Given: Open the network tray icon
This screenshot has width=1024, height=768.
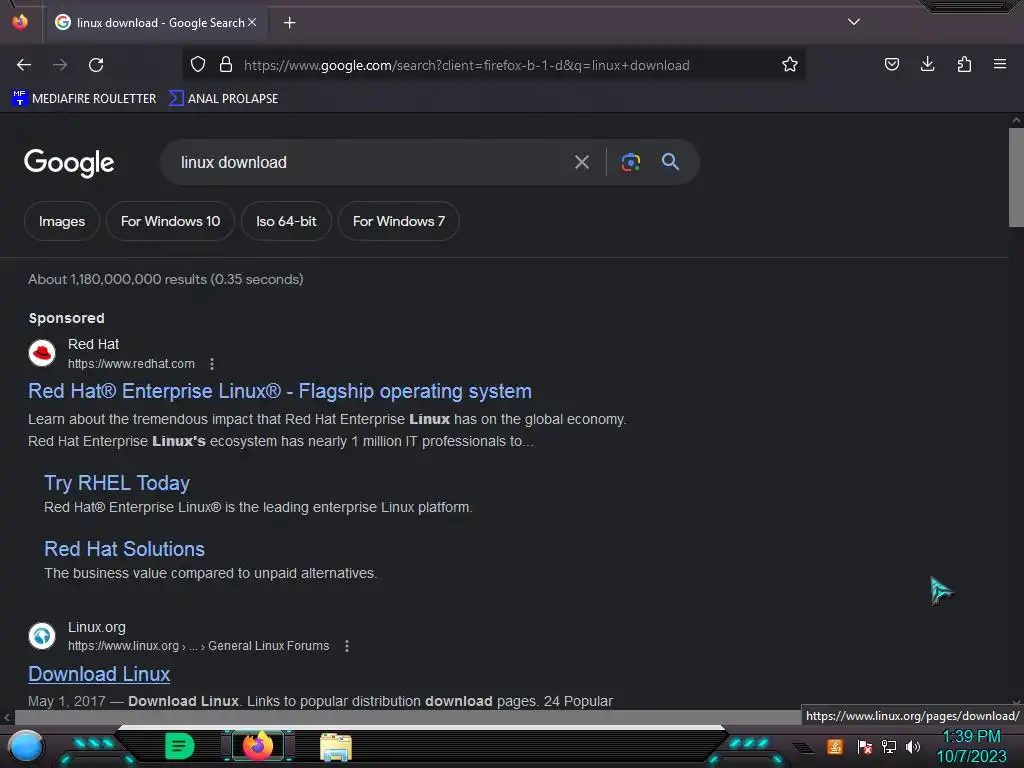Looking at the screenshot, I should 889,746.
